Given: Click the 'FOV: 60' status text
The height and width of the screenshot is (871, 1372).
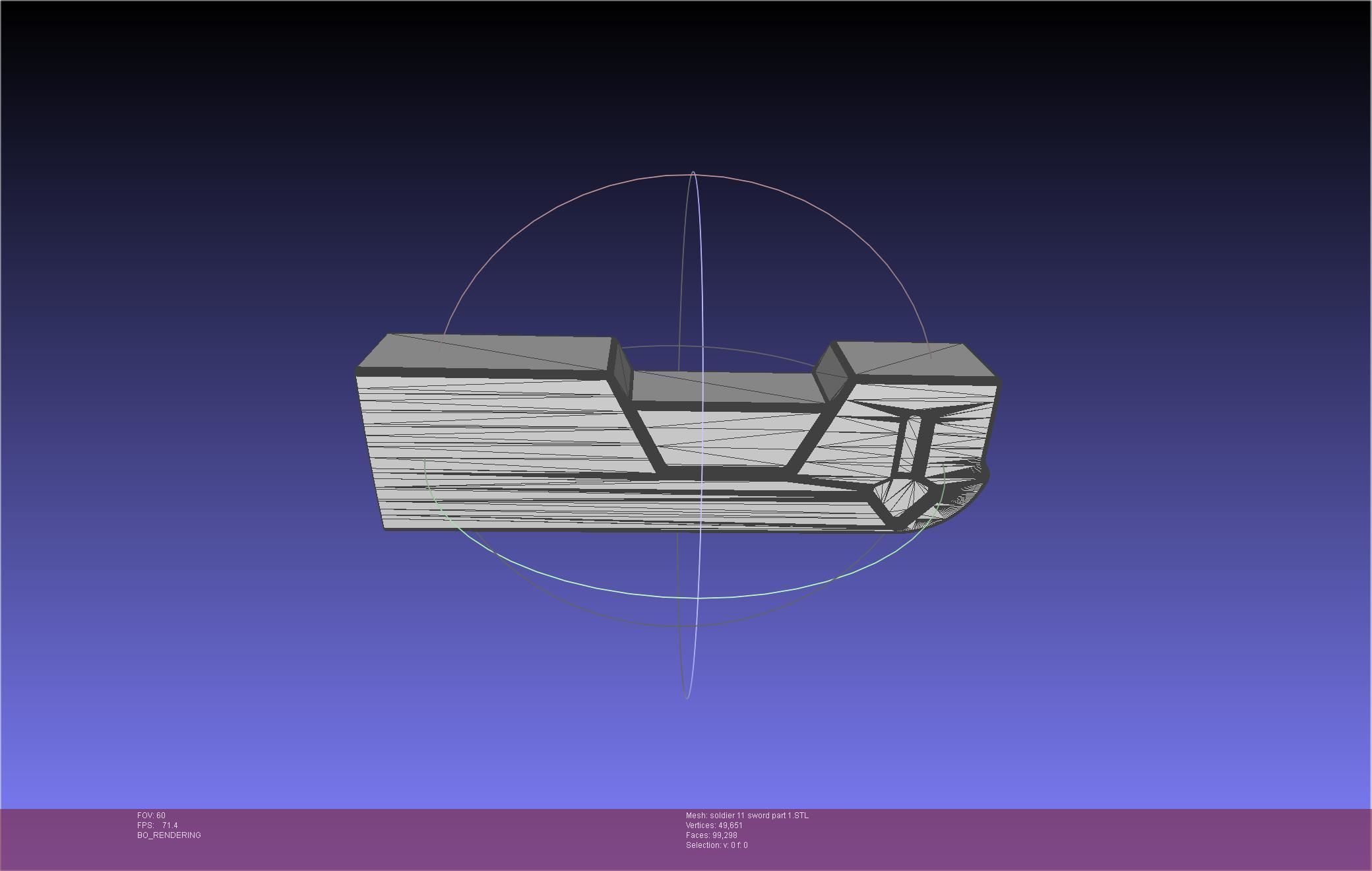Looking at the screenshot, I should click(151, 816).
